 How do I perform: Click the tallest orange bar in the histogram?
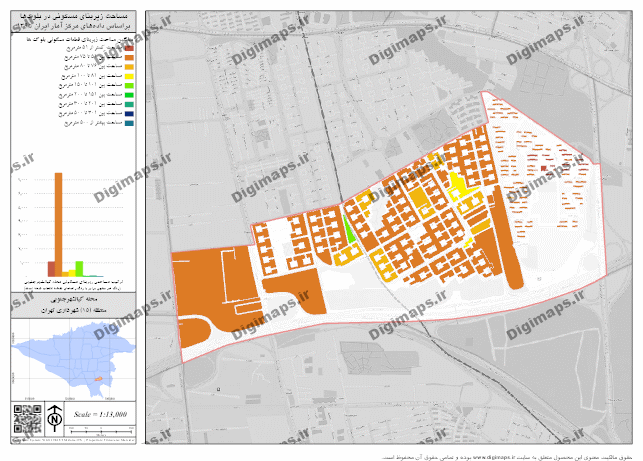pyautogui.click(x=58, y=223)
